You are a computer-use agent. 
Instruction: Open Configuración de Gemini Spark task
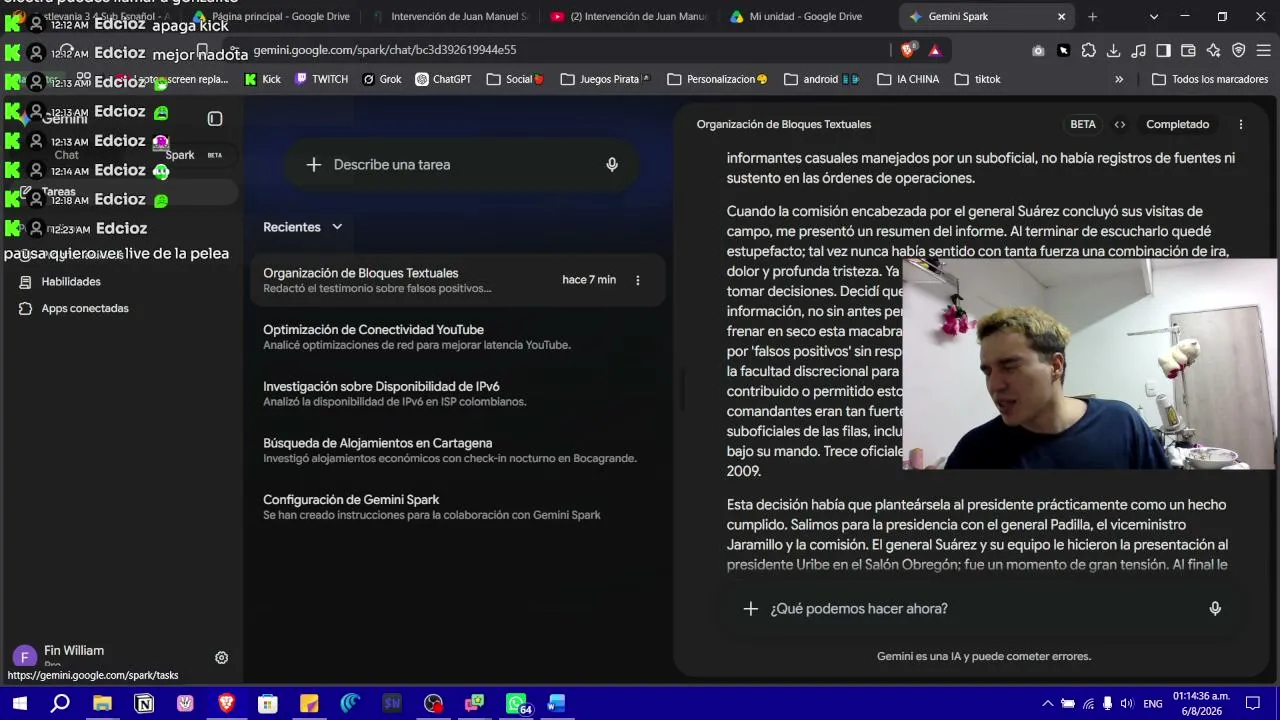click(455, 507)
